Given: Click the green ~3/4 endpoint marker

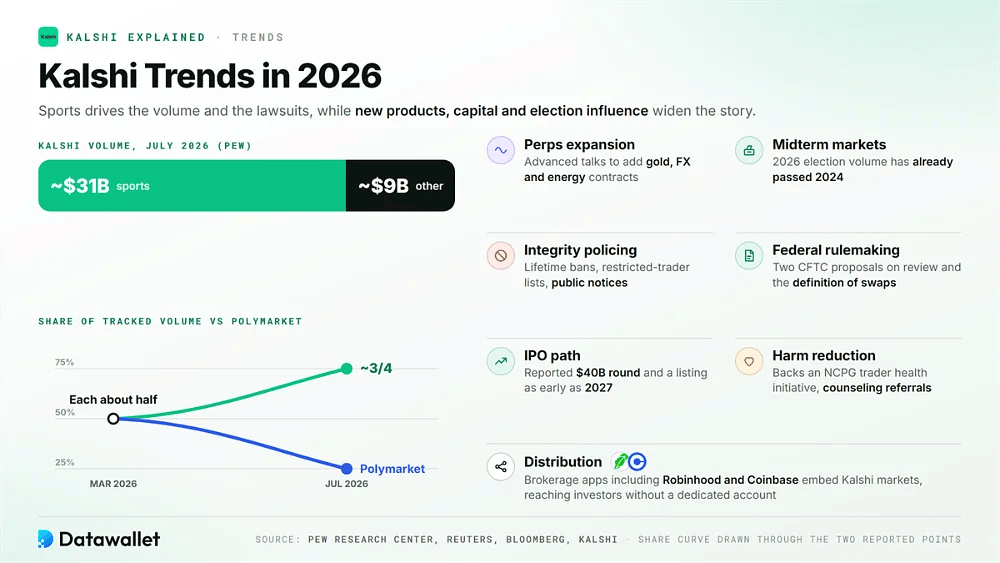Looking at the screenshot, I should click(346, 369).
